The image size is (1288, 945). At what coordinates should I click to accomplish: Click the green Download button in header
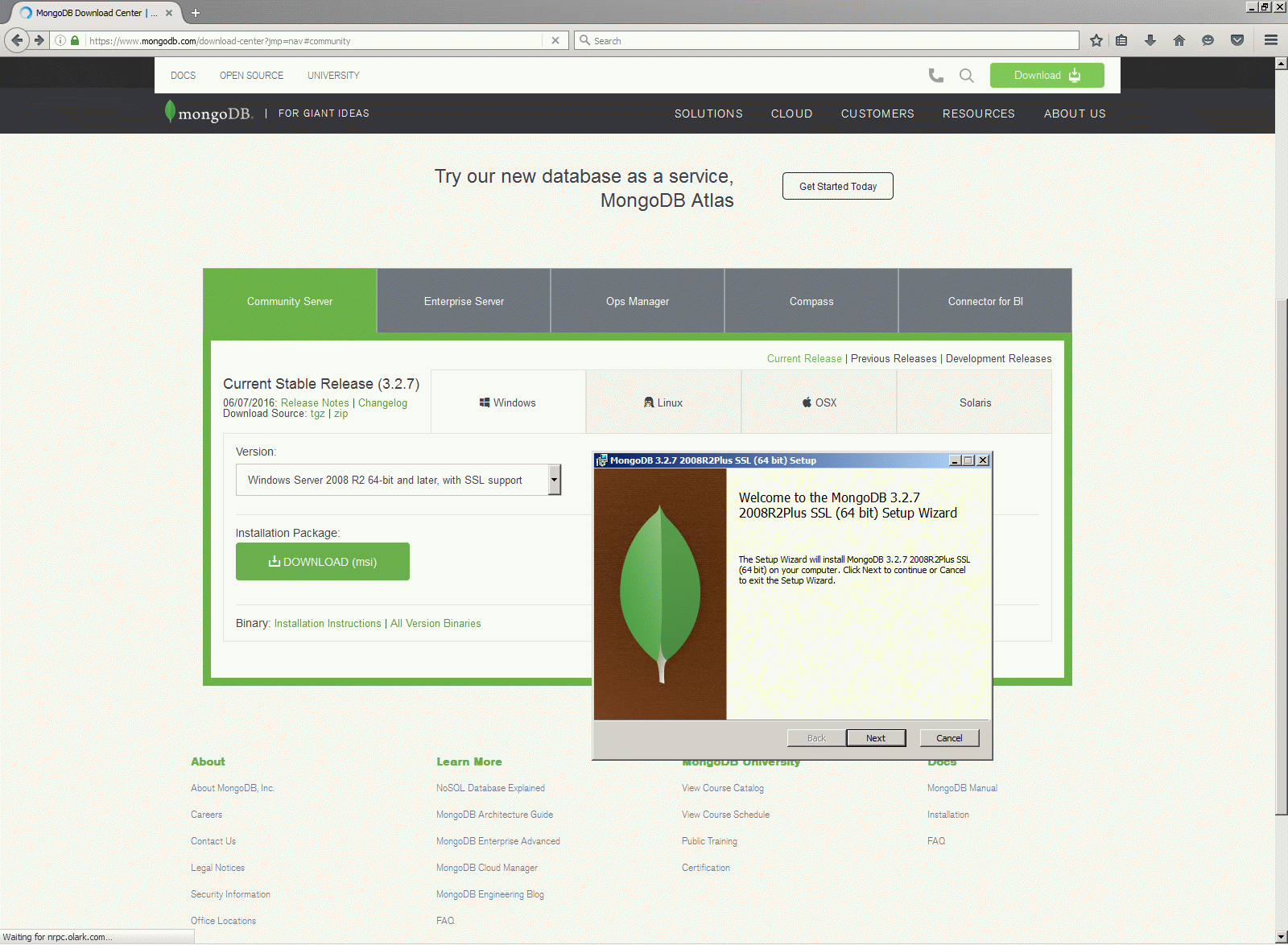1046,76
